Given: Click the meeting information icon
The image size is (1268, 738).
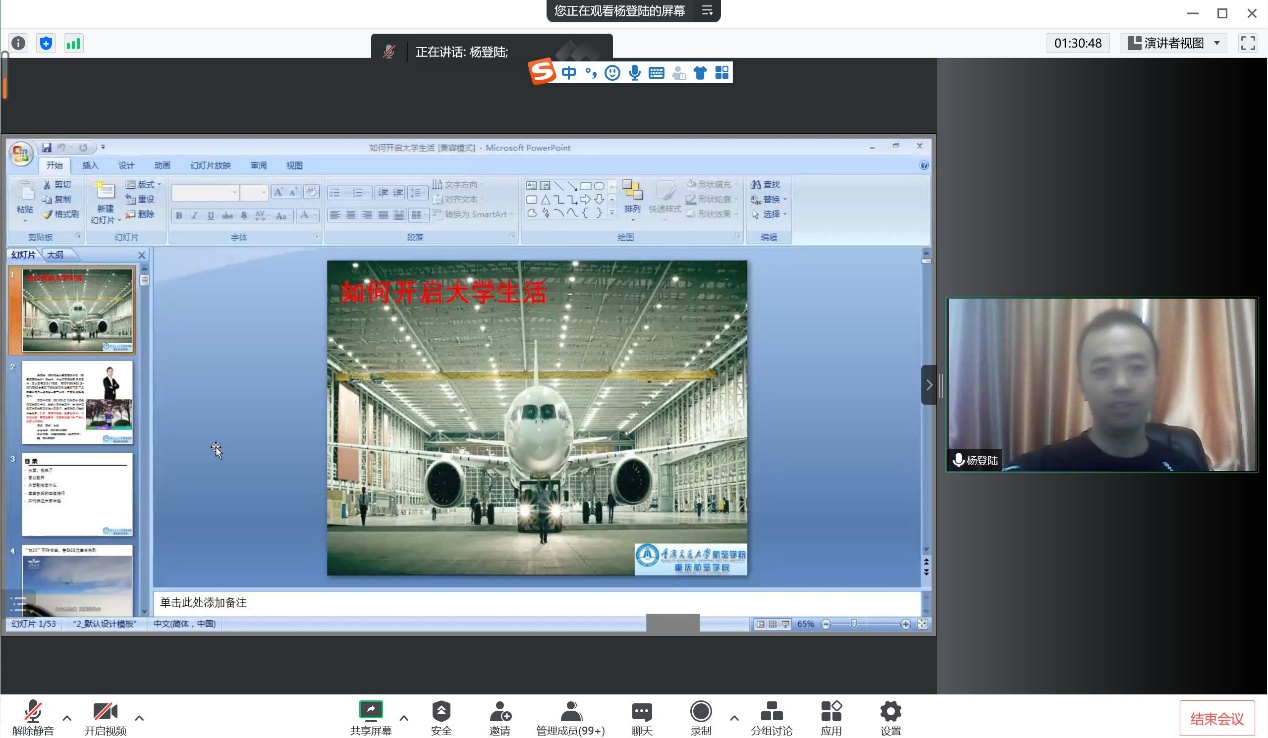Looking at the screenshot, I should (18, 43).
